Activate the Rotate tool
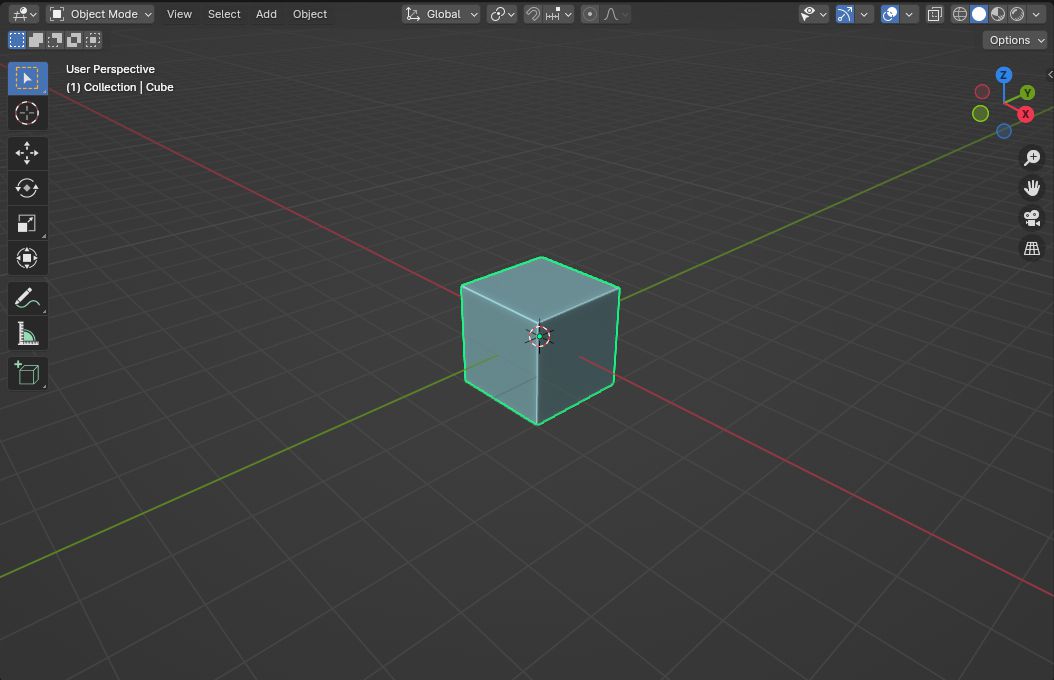Viewport: 1054px width, 680px height. [x=27, y=188]
